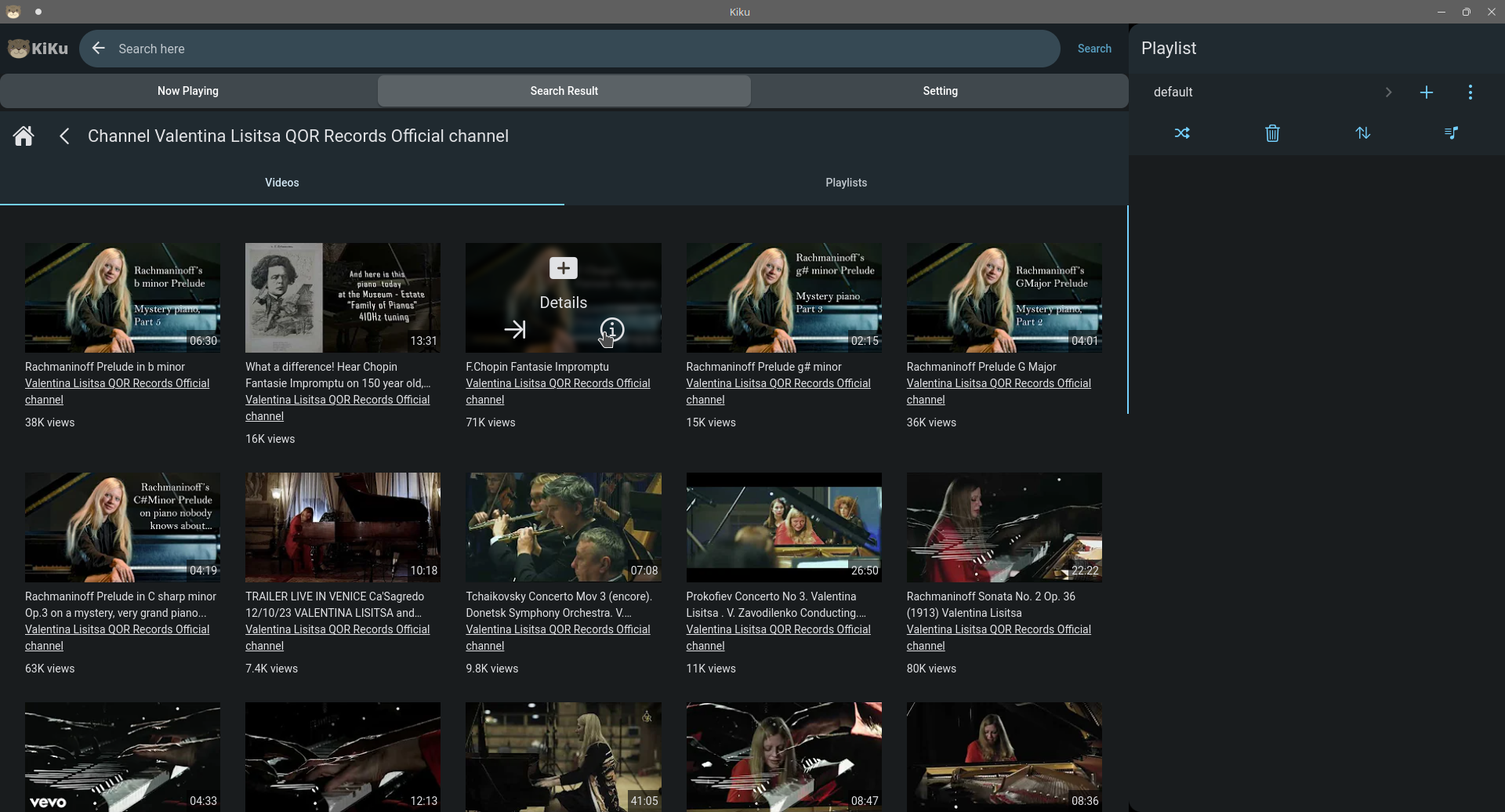Click title Rachmaninoff Sonata No. 2 Op. 36

[x=991, y=605]
